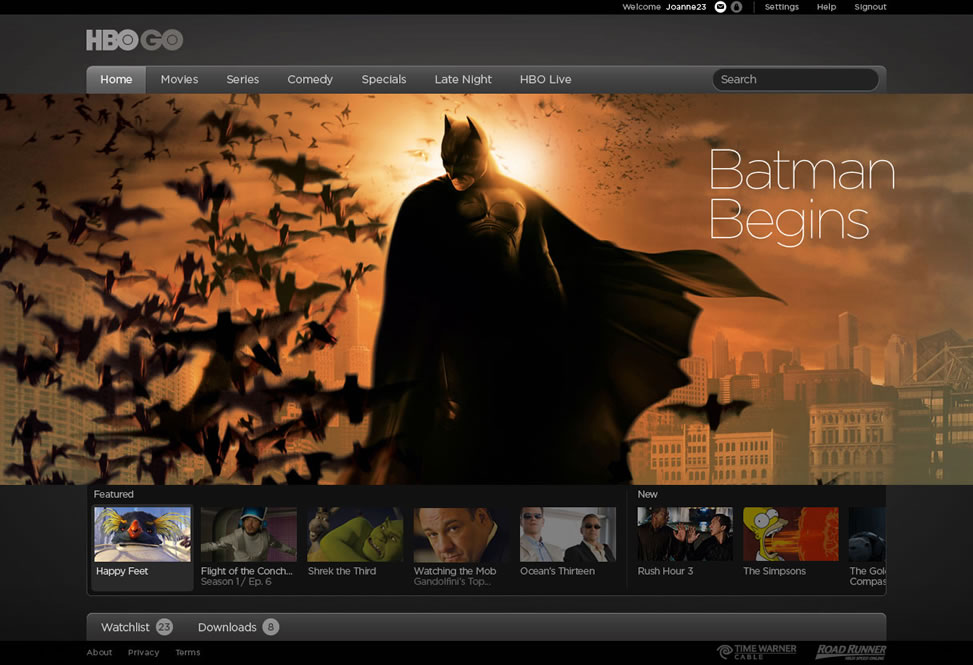Screen dimensions: 973x665
Task: Click the lock icon beside username
Action: (736, 7)
